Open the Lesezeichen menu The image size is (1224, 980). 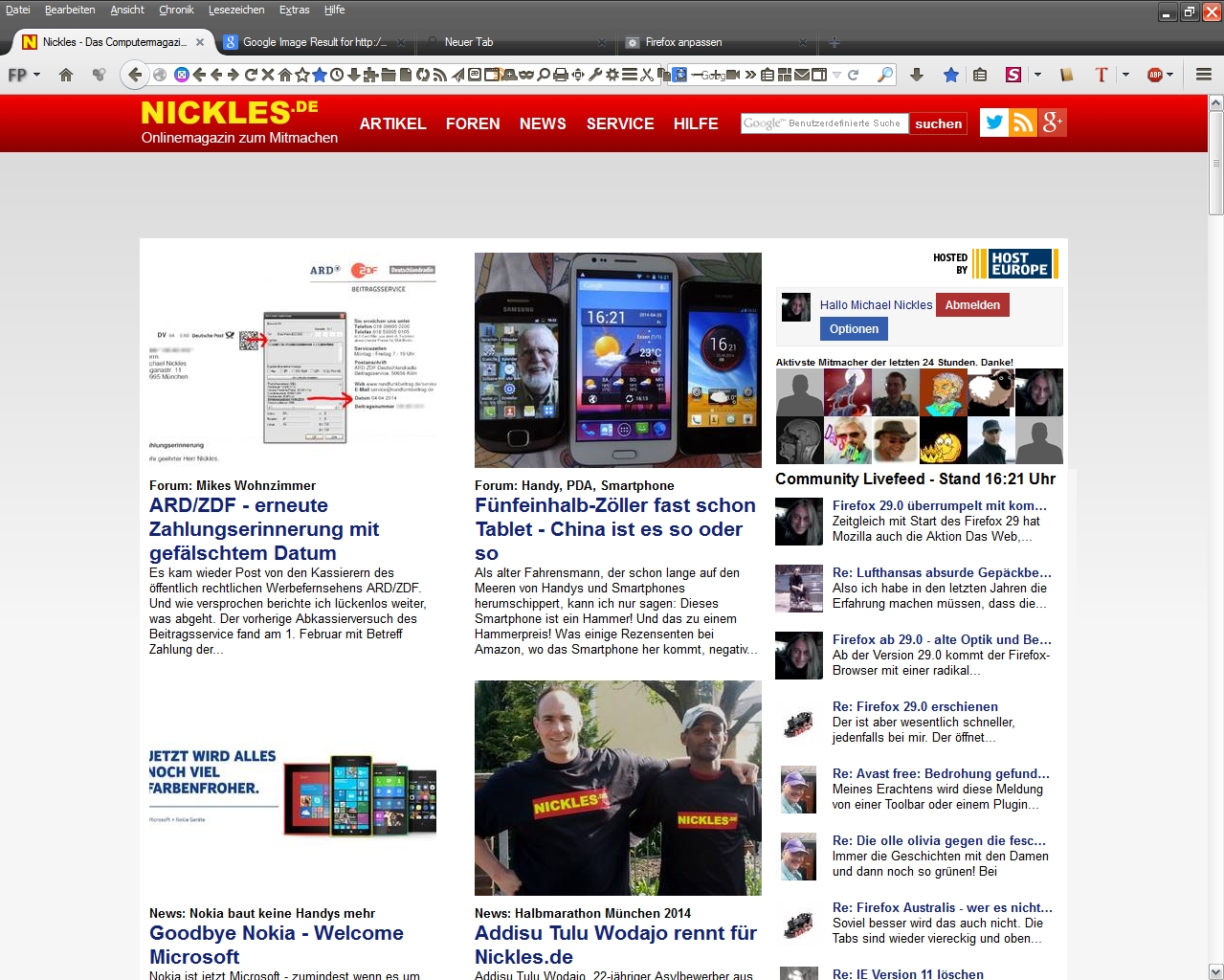pos(236,10)
